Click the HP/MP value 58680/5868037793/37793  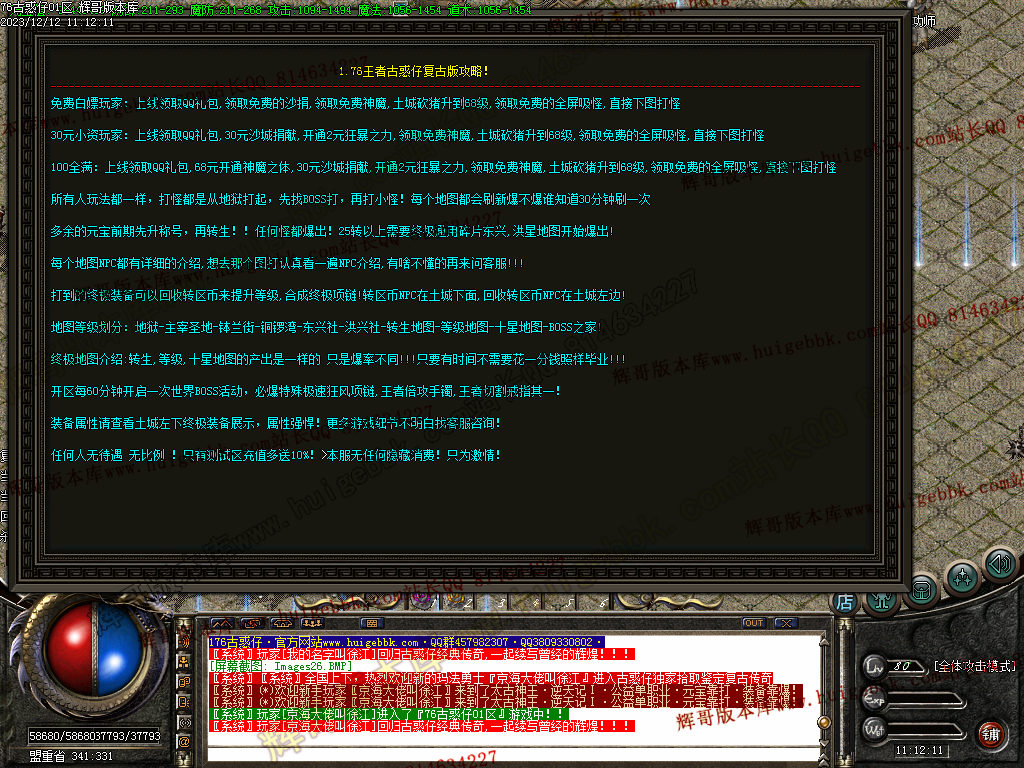[95, 736]
